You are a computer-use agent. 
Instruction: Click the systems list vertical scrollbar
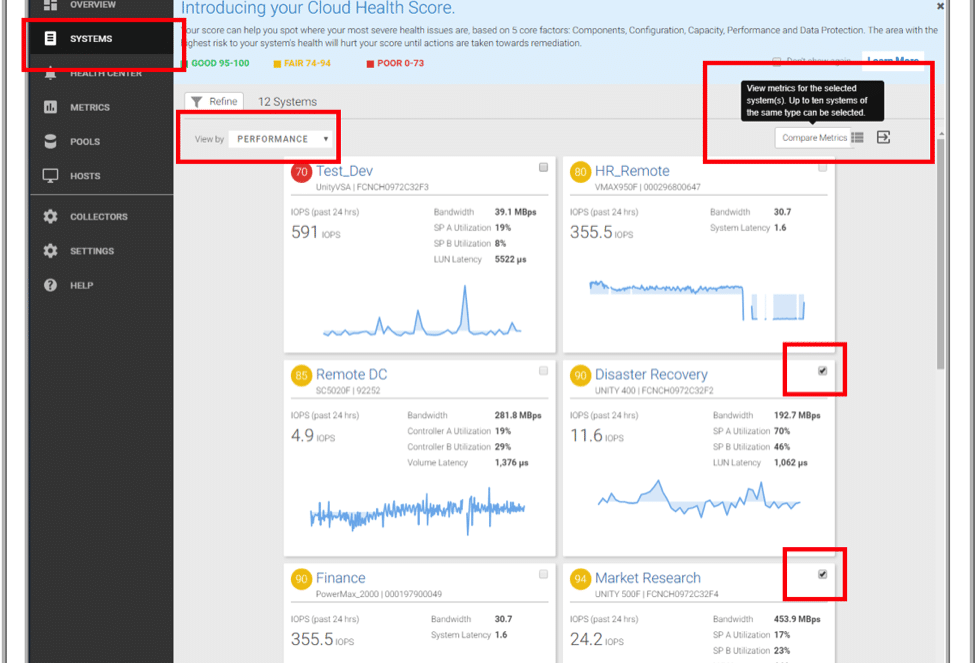tap(941, 253)
